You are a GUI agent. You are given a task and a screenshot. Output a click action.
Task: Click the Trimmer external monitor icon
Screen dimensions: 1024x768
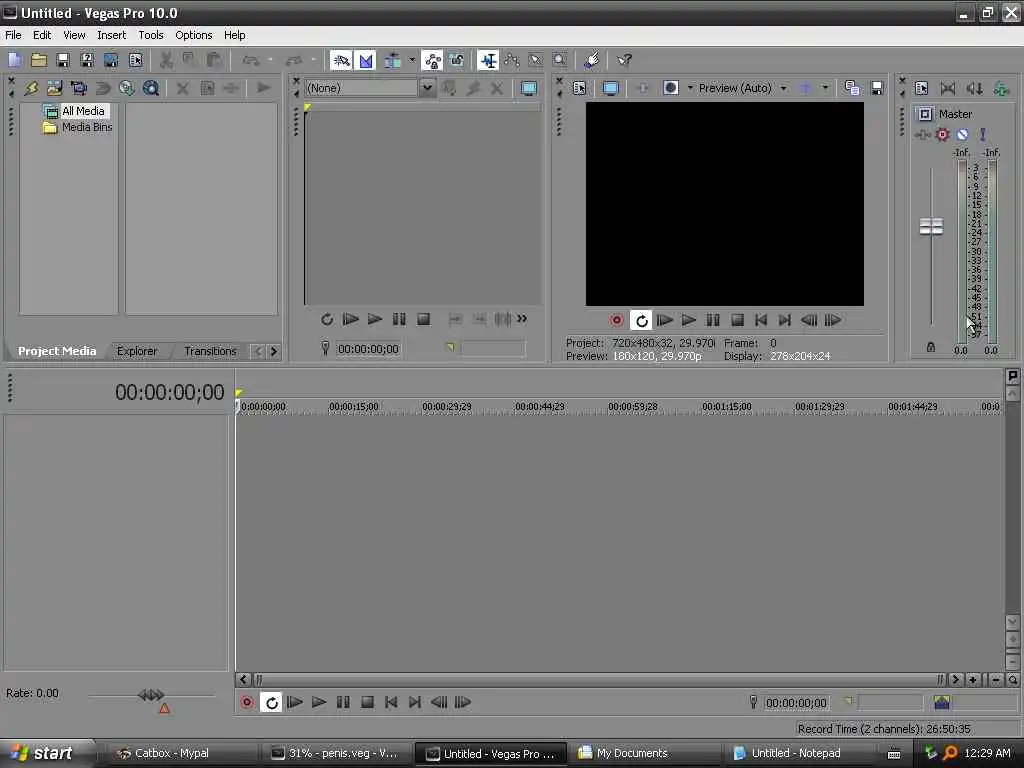click(x=528, y=88)
